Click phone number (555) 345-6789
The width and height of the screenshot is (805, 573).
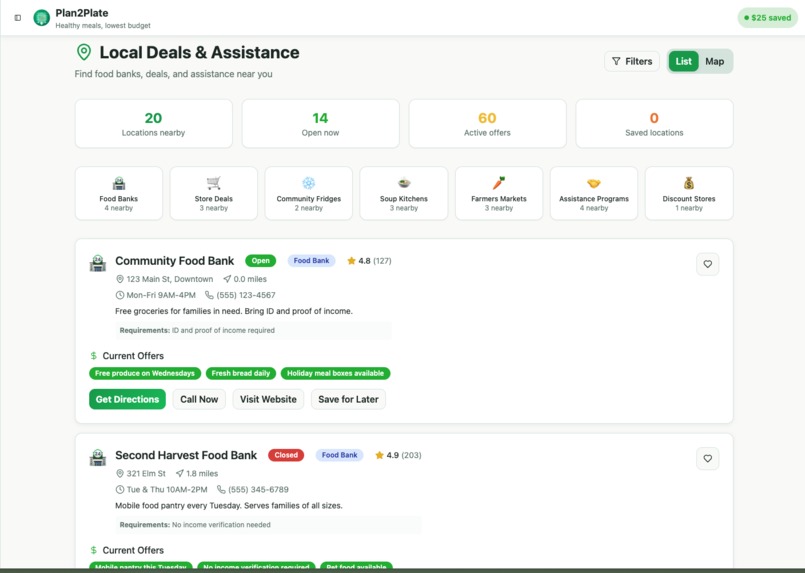coord(258,490)
